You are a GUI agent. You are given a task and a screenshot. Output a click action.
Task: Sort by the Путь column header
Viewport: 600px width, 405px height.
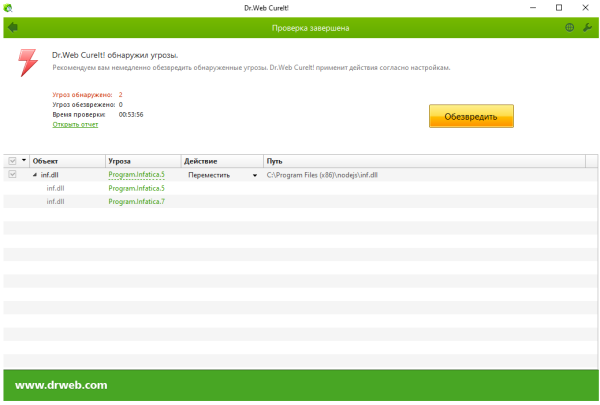tap(425, 161)
